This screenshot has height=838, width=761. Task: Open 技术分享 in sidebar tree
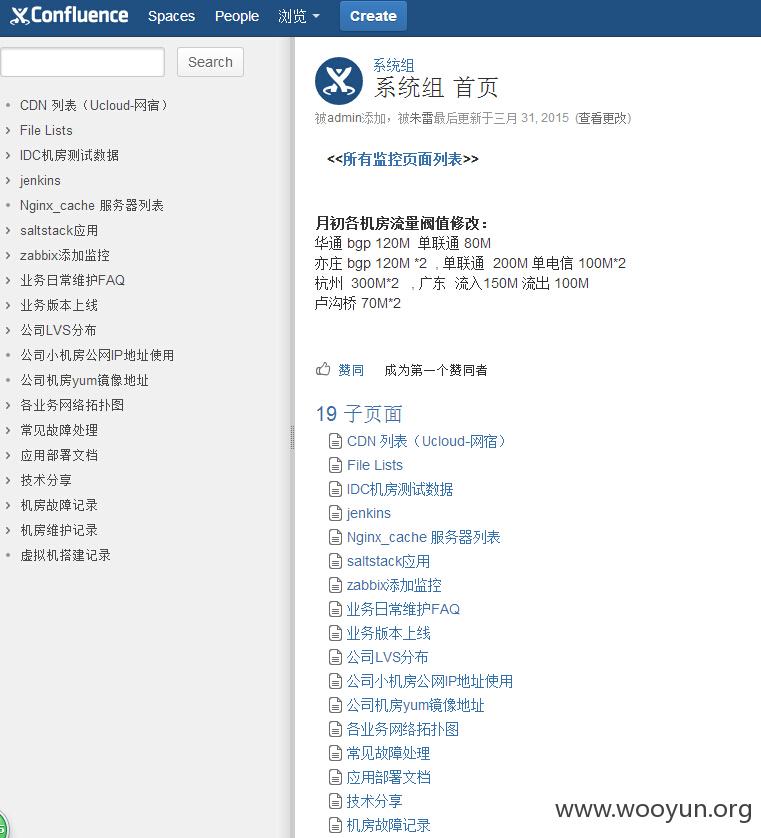click(x=46, y=480)
